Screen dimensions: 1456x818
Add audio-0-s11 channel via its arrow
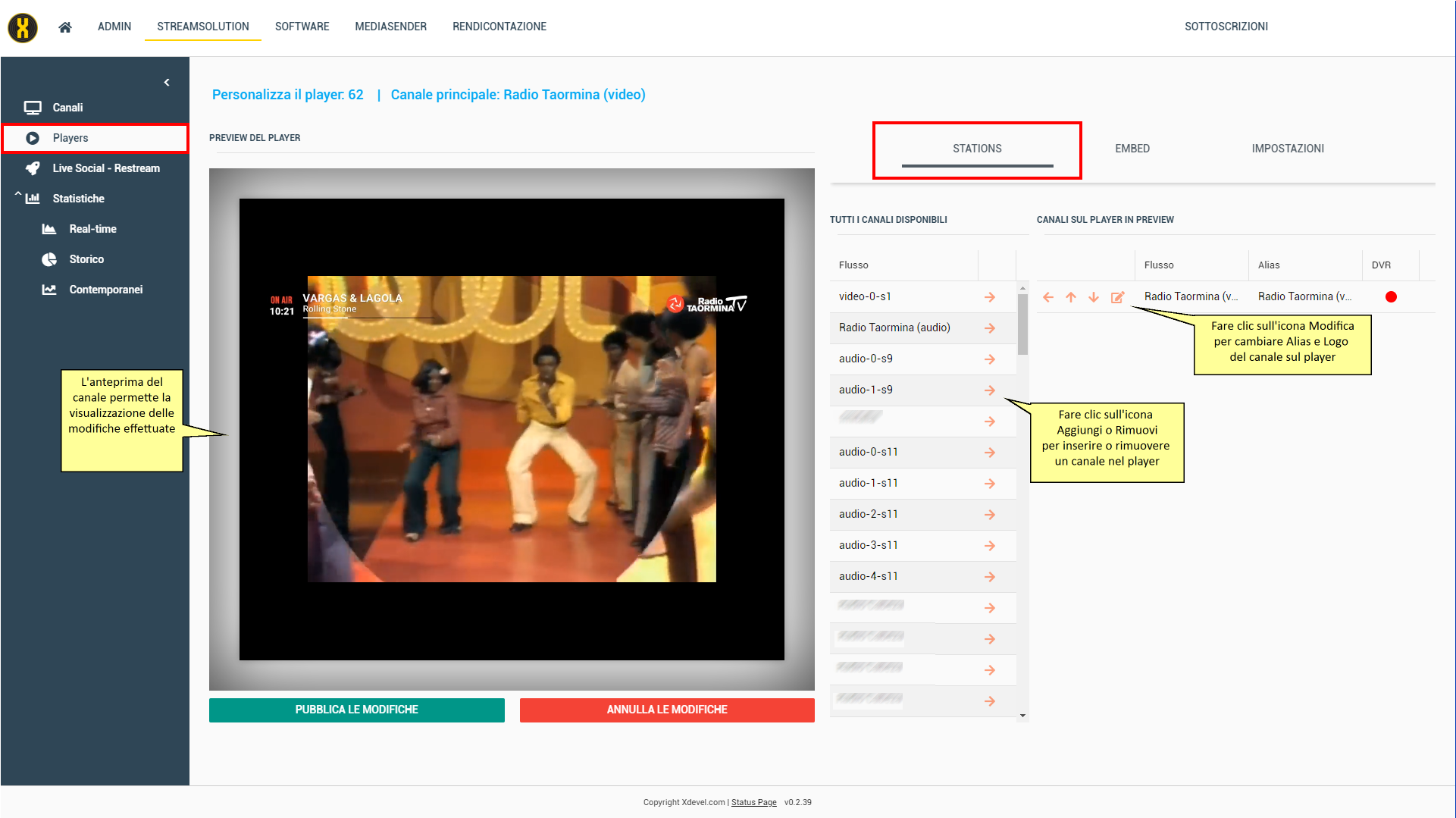coord(989,453)
